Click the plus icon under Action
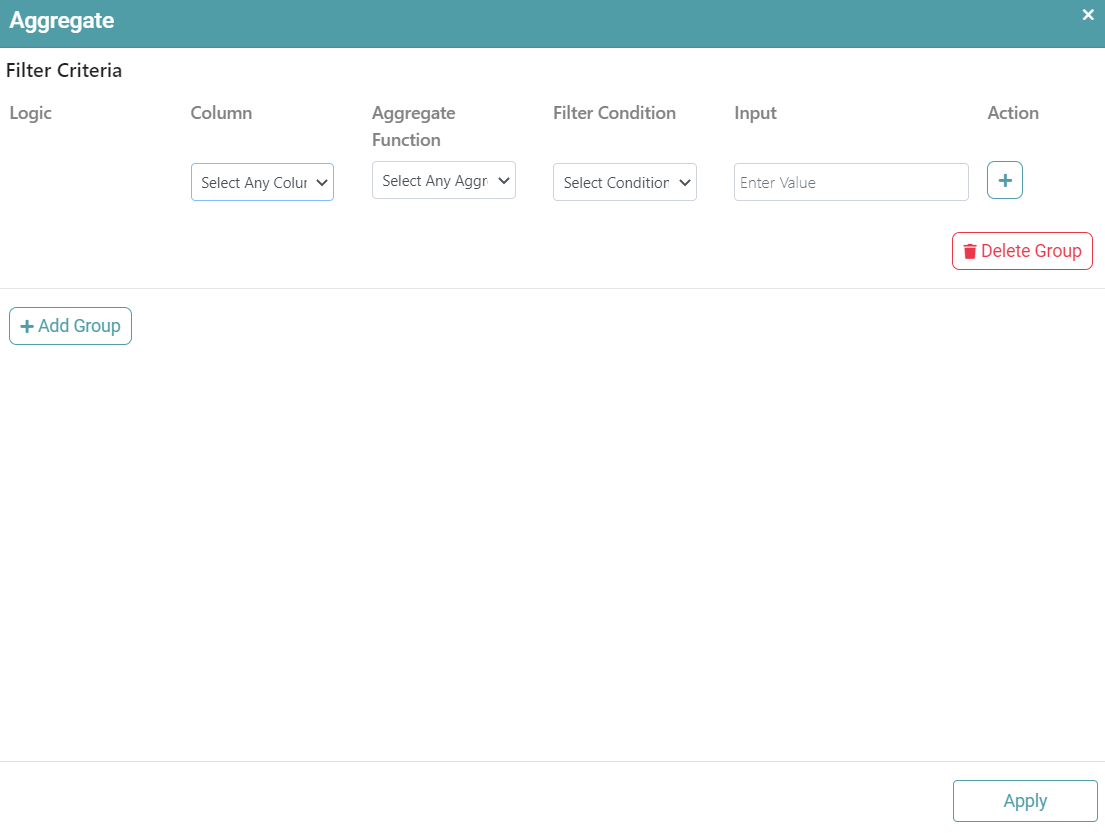Image resolution: width=1105 pixels, height=833 pixels. pos(1004,181)
